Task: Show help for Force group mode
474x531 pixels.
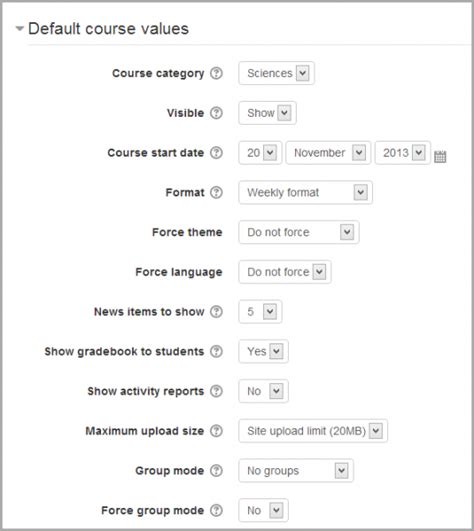Action: click(x=216, y=510)
